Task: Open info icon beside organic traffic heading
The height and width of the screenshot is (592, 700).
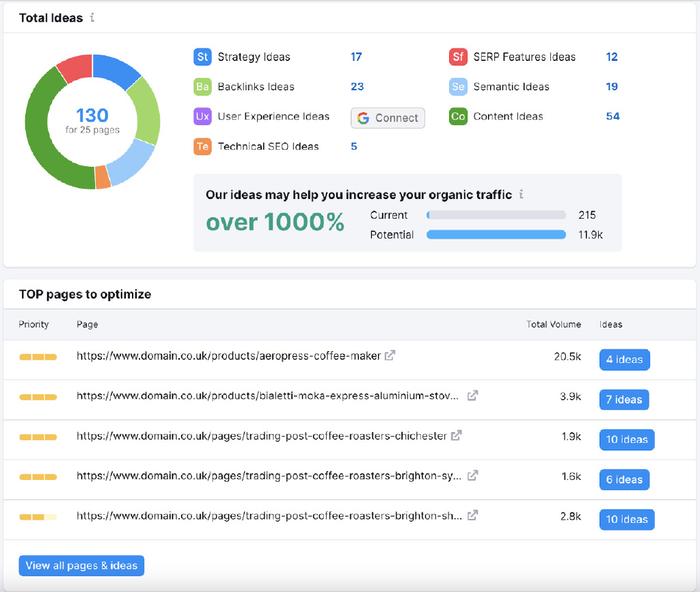Action: [521, 194]
